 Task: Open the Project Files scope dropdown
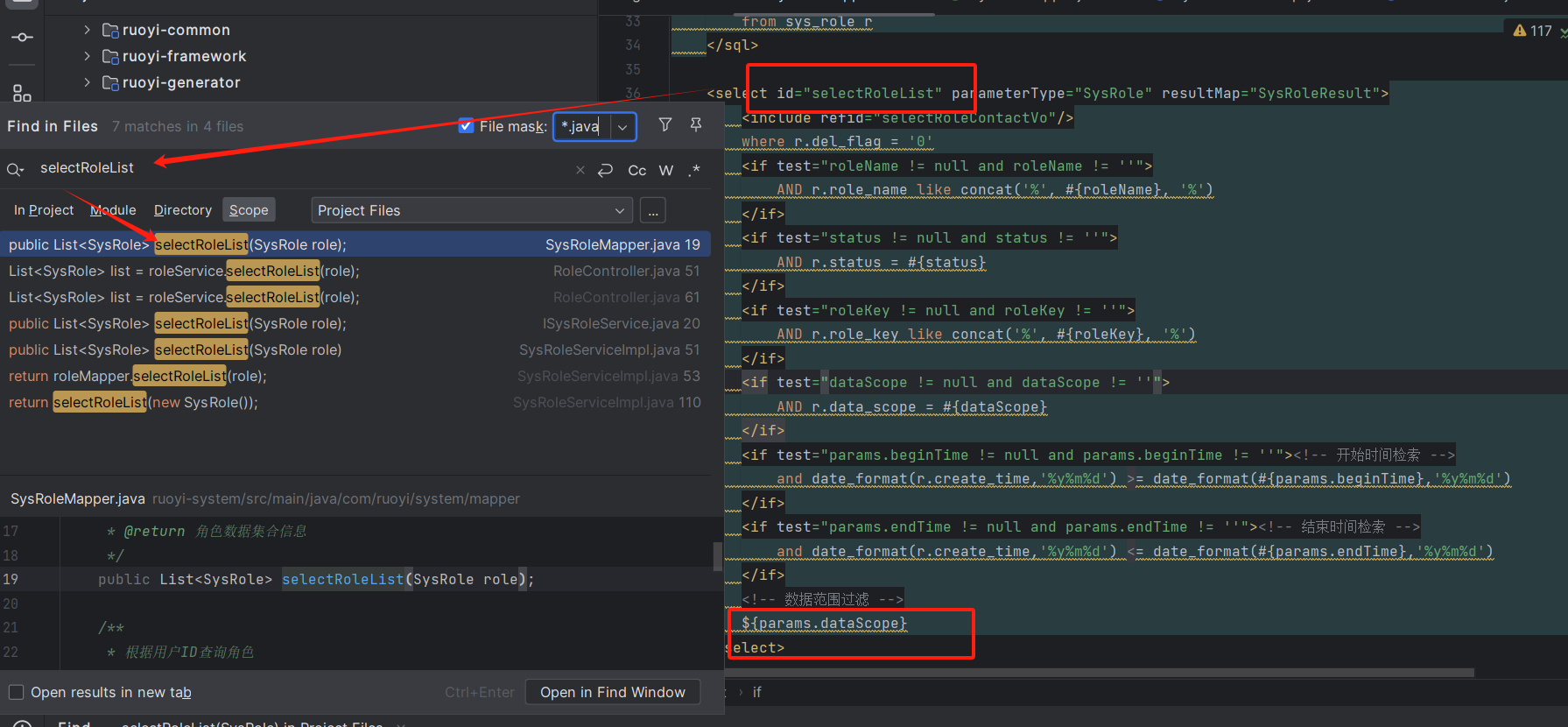click(x=472, y=210)
